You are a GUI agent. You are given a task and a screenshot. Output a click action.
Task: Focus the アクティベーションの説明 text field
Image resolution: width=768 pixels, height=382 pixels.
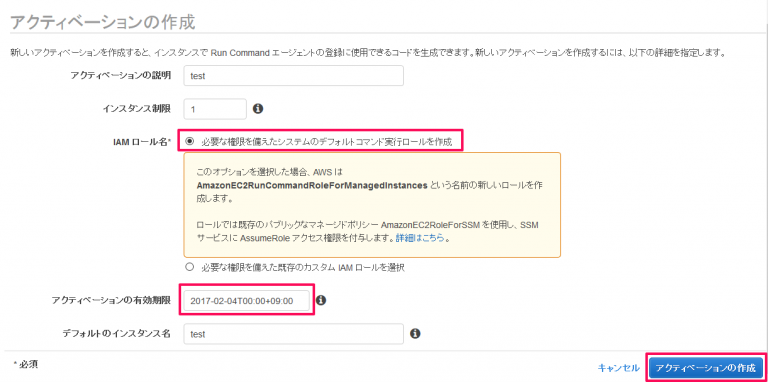coord(293,76)
